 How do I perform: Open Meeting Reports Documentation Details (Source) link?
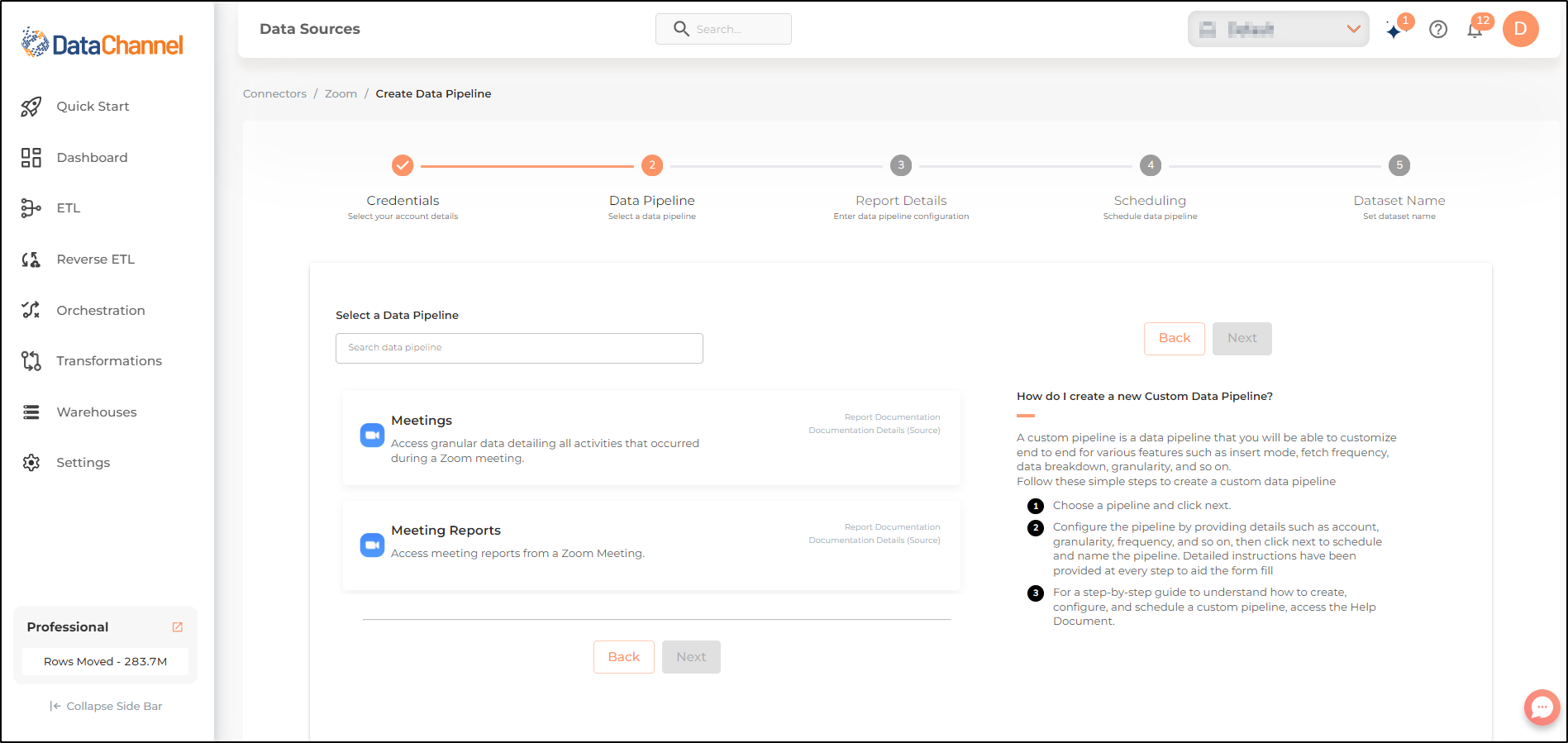[875, 541]
